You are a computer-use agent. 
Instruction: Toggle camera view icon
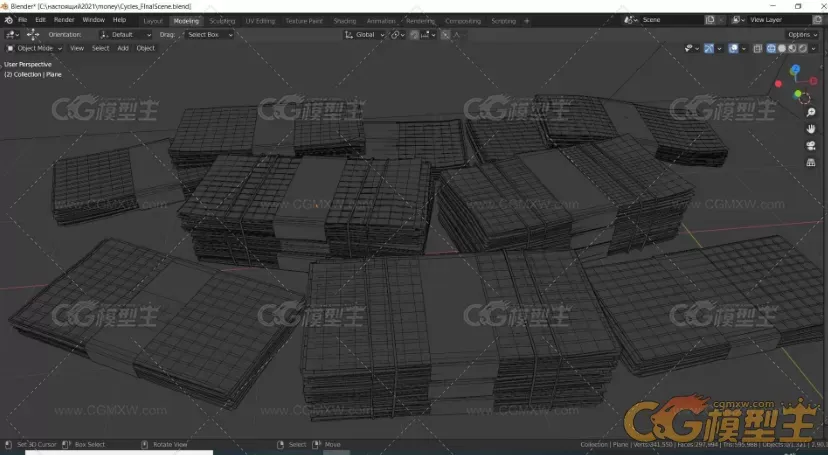click(x=811, y=146)
